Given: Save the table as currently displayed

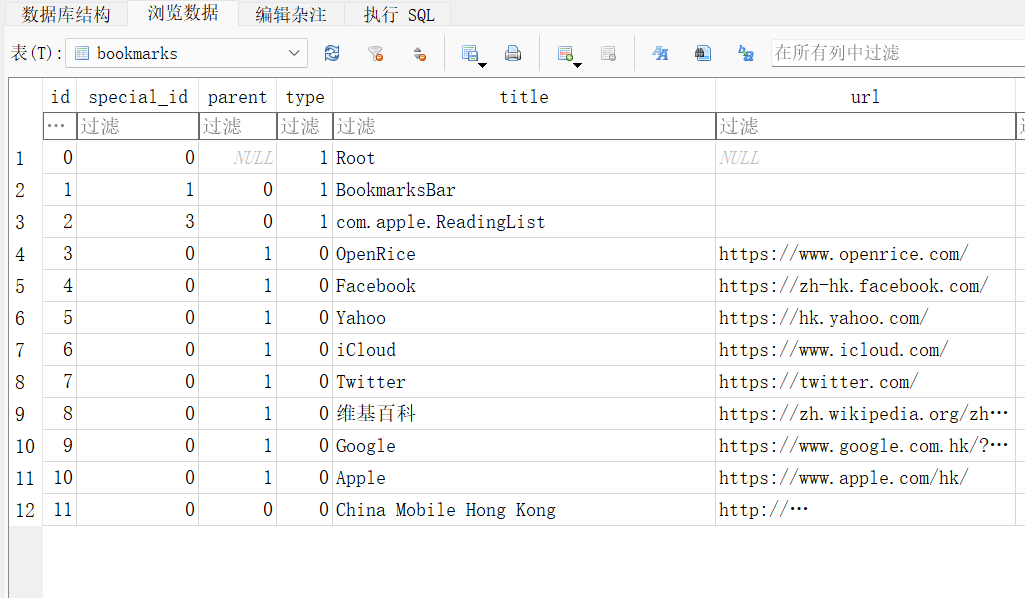Looking at the screenshot, I should (469, 53).
